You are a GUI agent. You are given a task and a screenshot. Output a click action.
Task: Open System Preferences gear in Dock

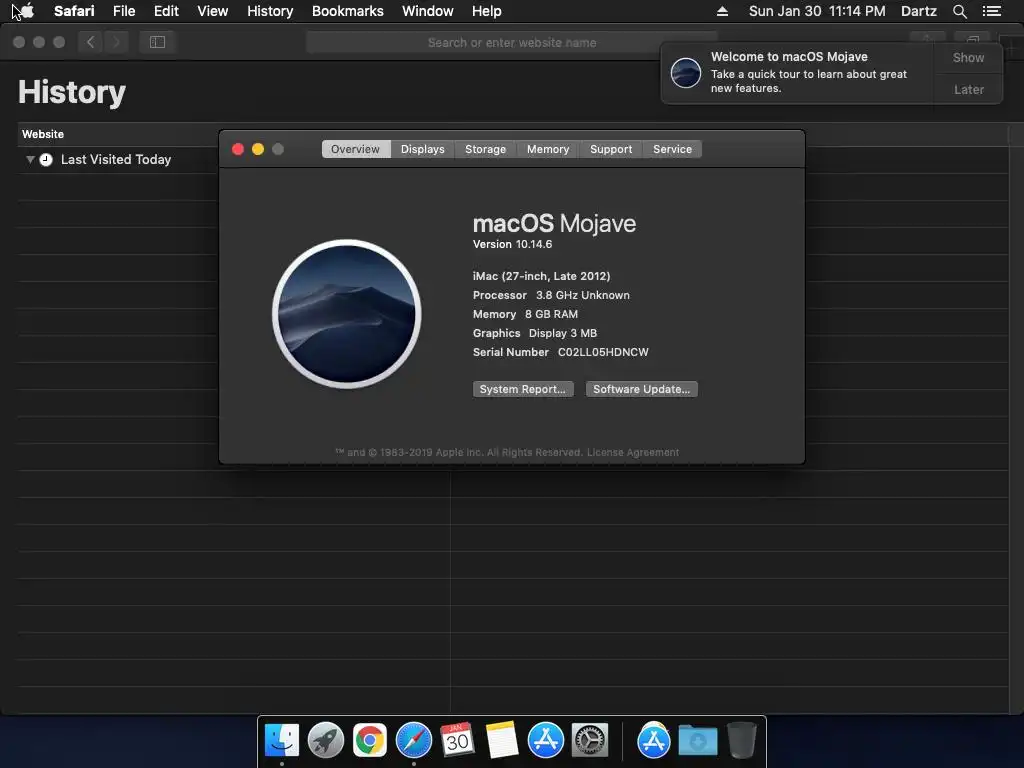tap(590, 740)
